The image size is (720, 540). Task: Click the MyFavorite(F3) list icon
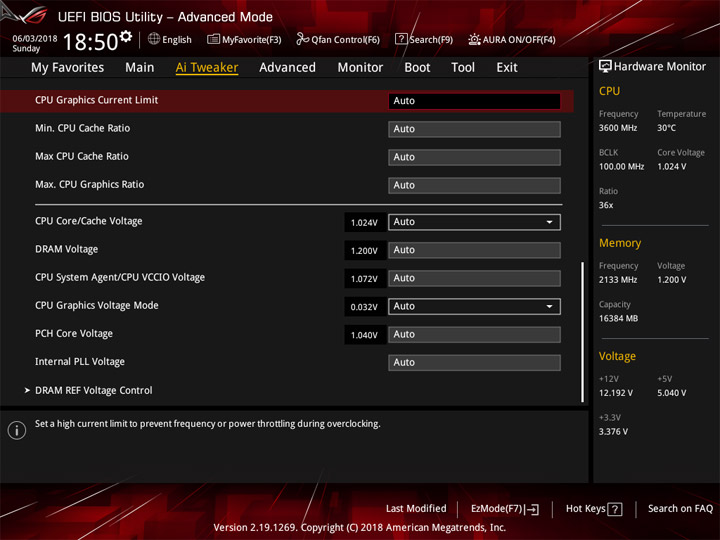(213, 39)
